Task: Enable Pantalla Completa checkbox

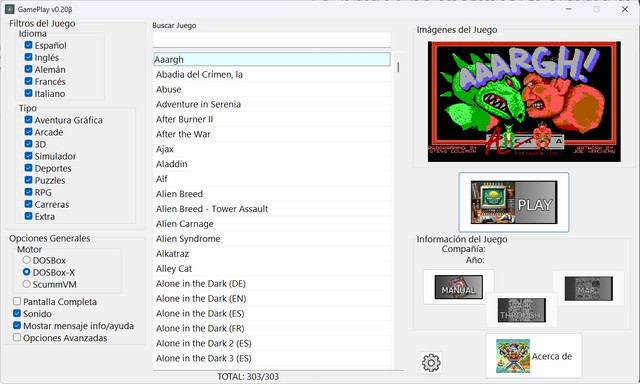Action: tap(17, 301)
